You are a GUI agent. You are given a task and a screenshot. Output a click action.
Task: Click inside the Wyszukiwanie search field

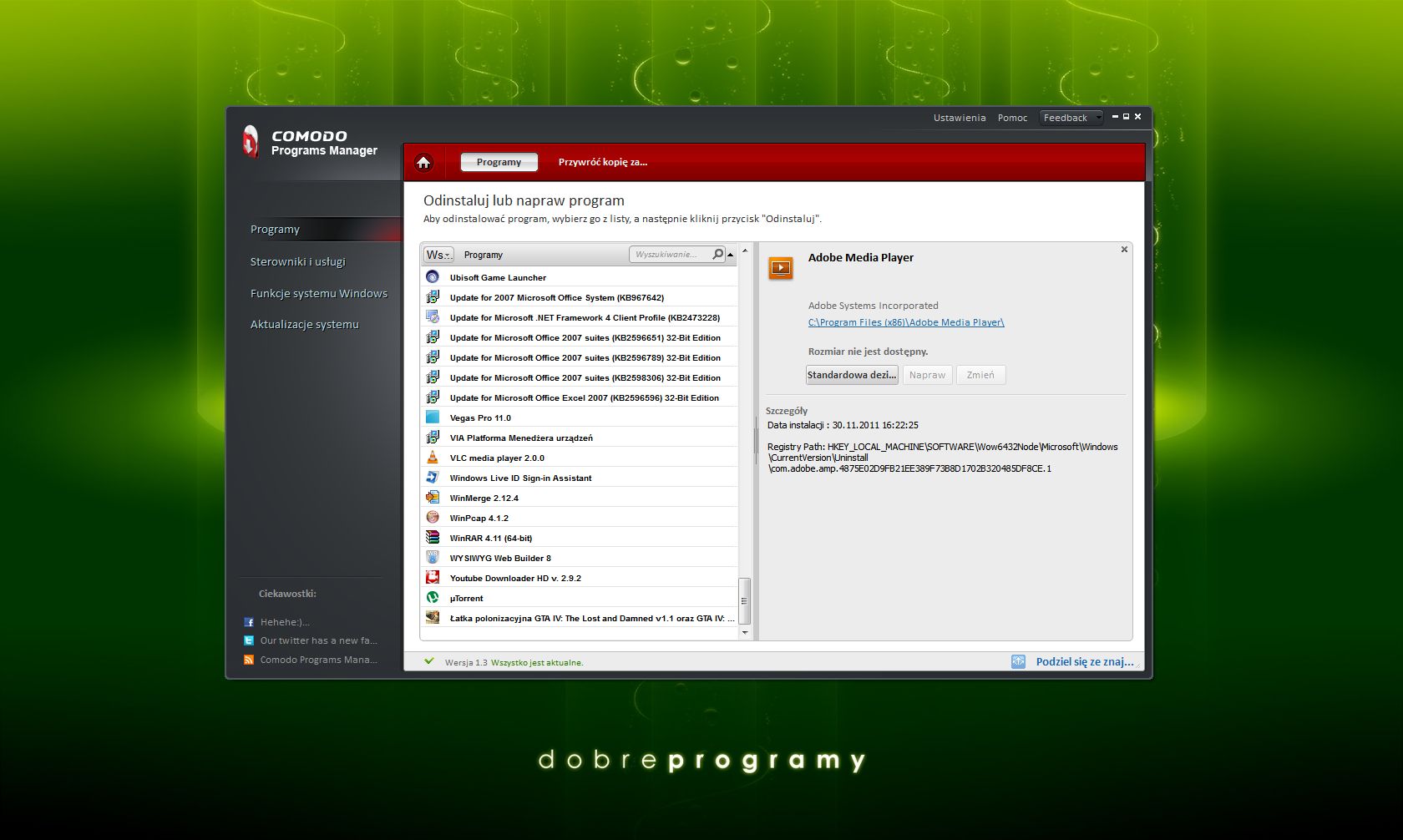(668, 254)
